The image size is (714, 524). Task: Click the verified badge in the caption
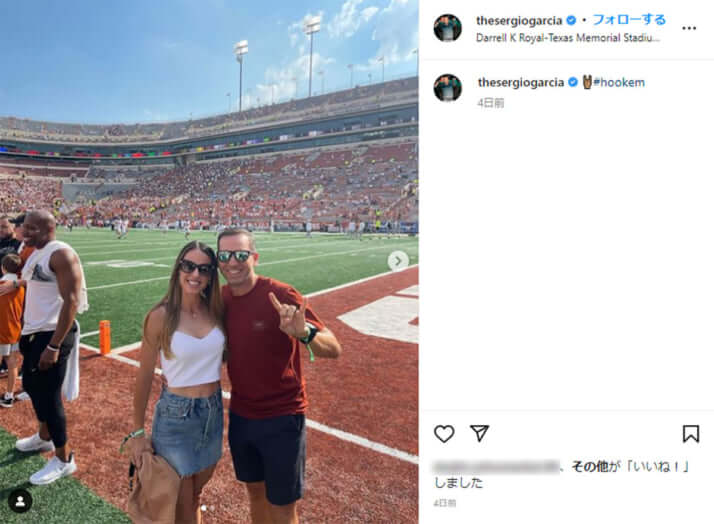click(573, 82)
